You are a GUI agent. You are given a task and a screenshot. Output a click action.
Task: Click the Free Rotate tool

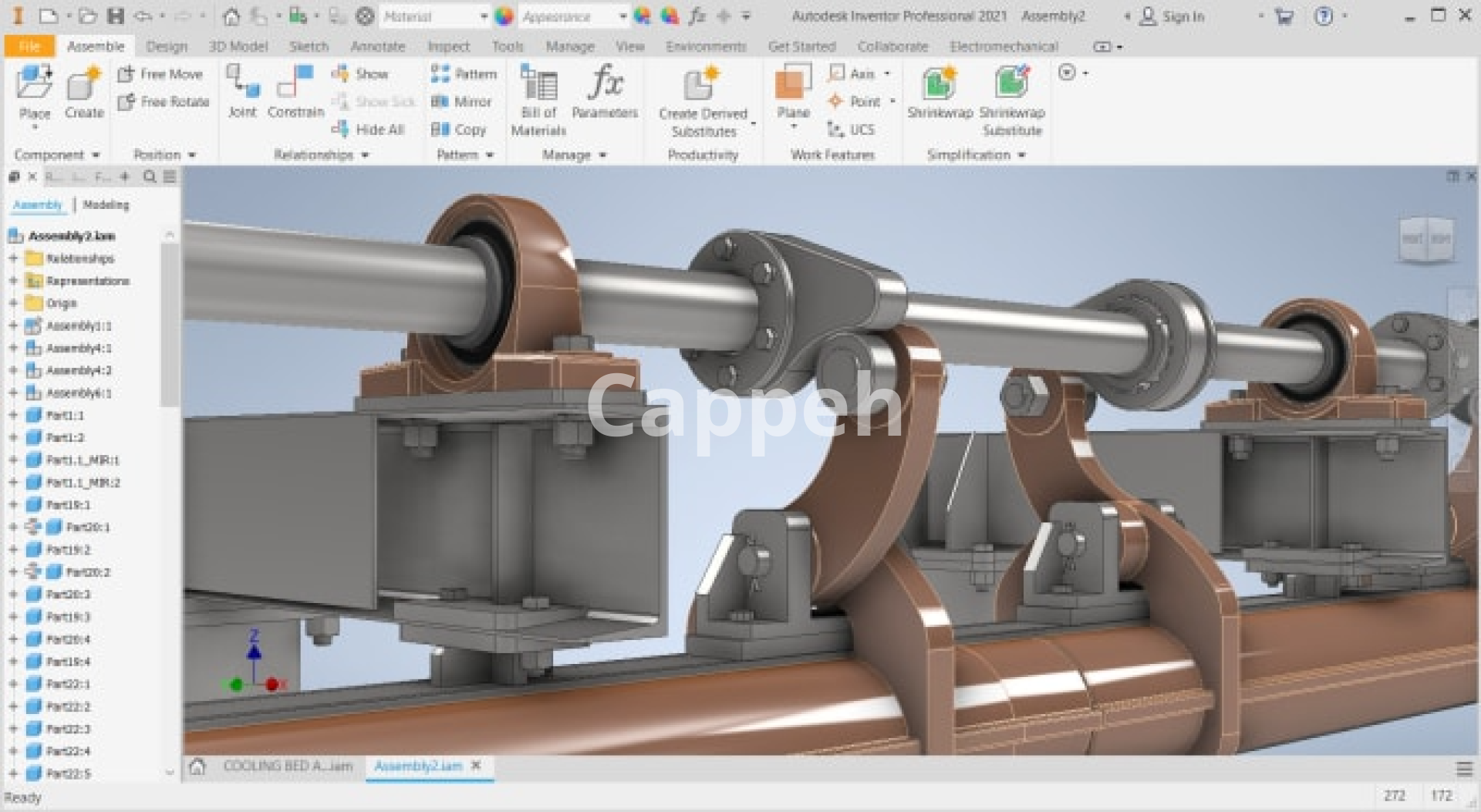coord(164,102)
